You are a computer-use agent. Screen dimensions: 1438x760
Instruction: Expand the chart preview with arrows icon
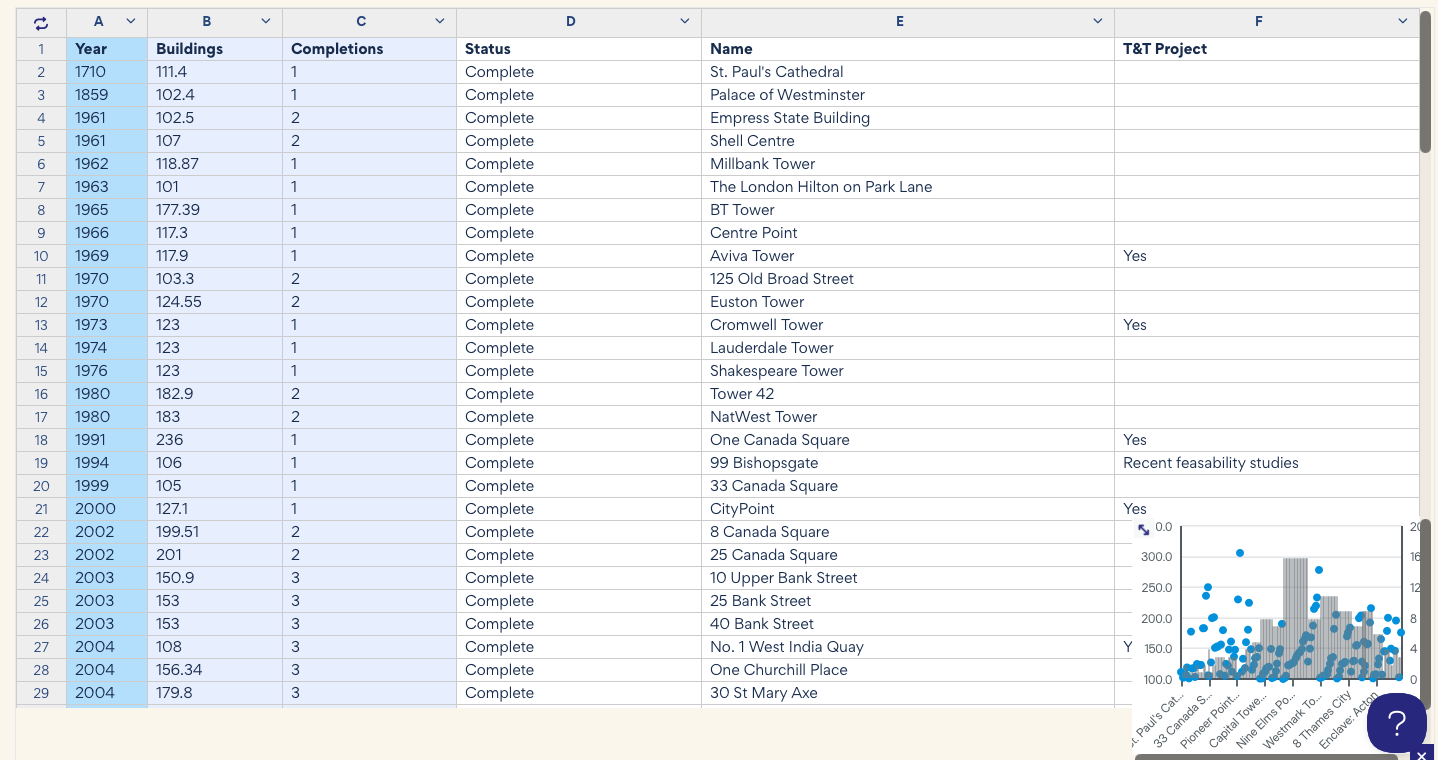coord(1144,529)
